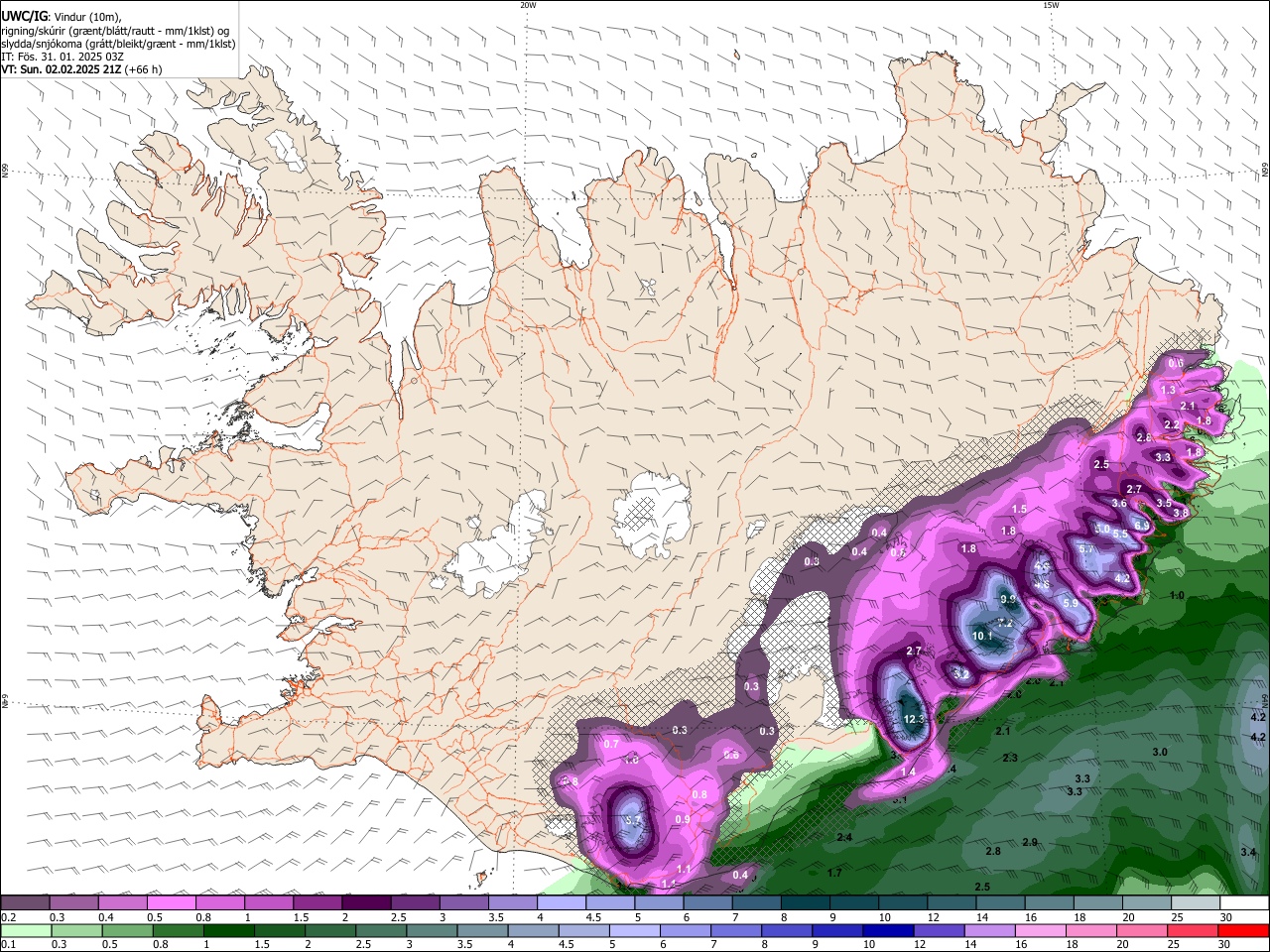Click the 2.9 rain value over the sea
The image size is (1270, 952).
pyautogui.click(x=1030, y=842)
